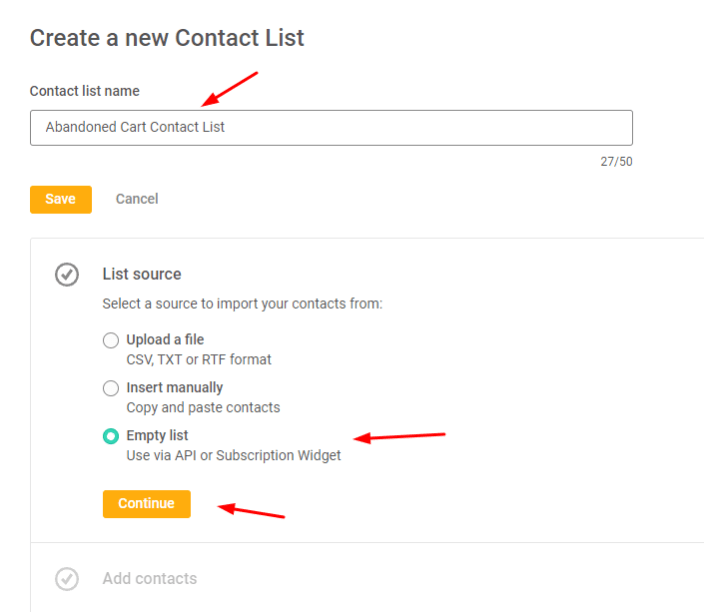Click the Contact list name field label
The height and width of the screenshot is (612, 704).
coord(85,91)
